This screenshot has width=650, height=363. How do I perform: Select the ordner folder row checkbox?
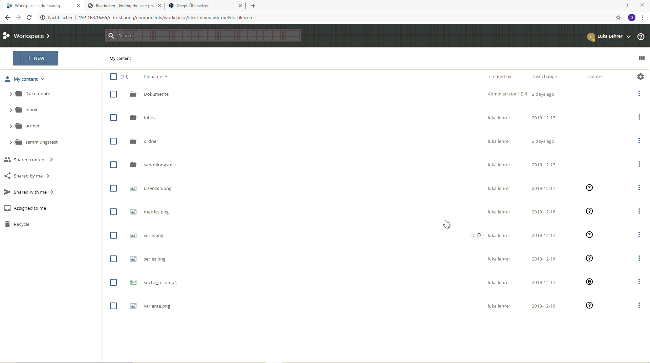[113, 141]
